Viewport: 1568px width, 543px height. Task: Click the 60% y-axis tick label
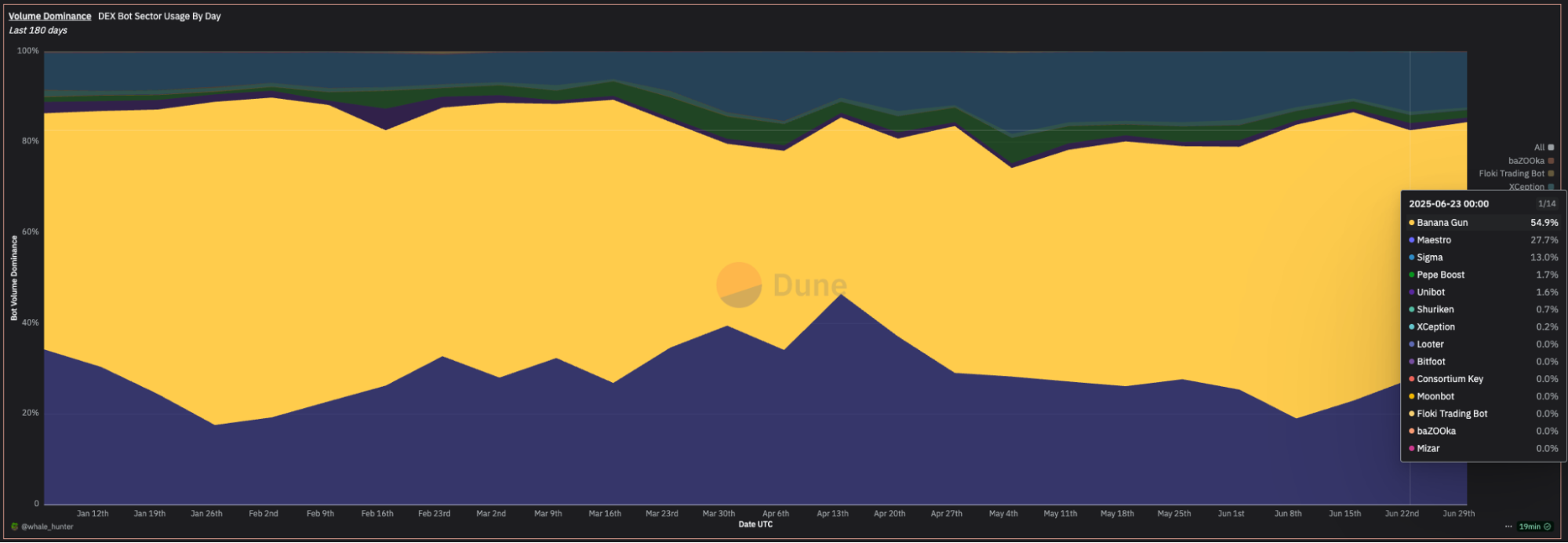click(x=31, y=231)
